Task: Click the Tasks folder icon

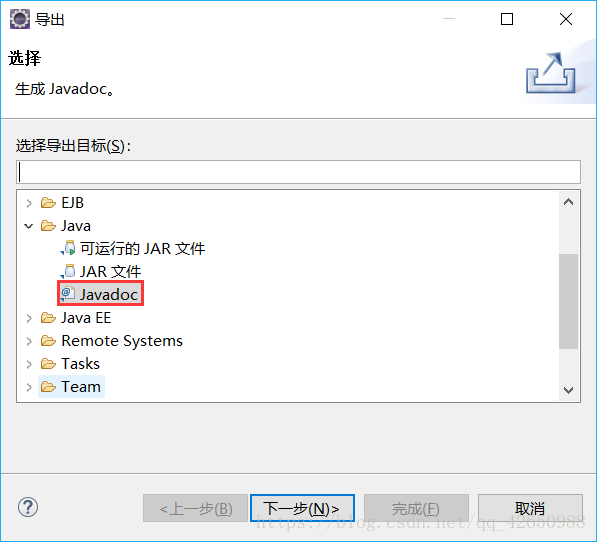Action: [48, 364]
